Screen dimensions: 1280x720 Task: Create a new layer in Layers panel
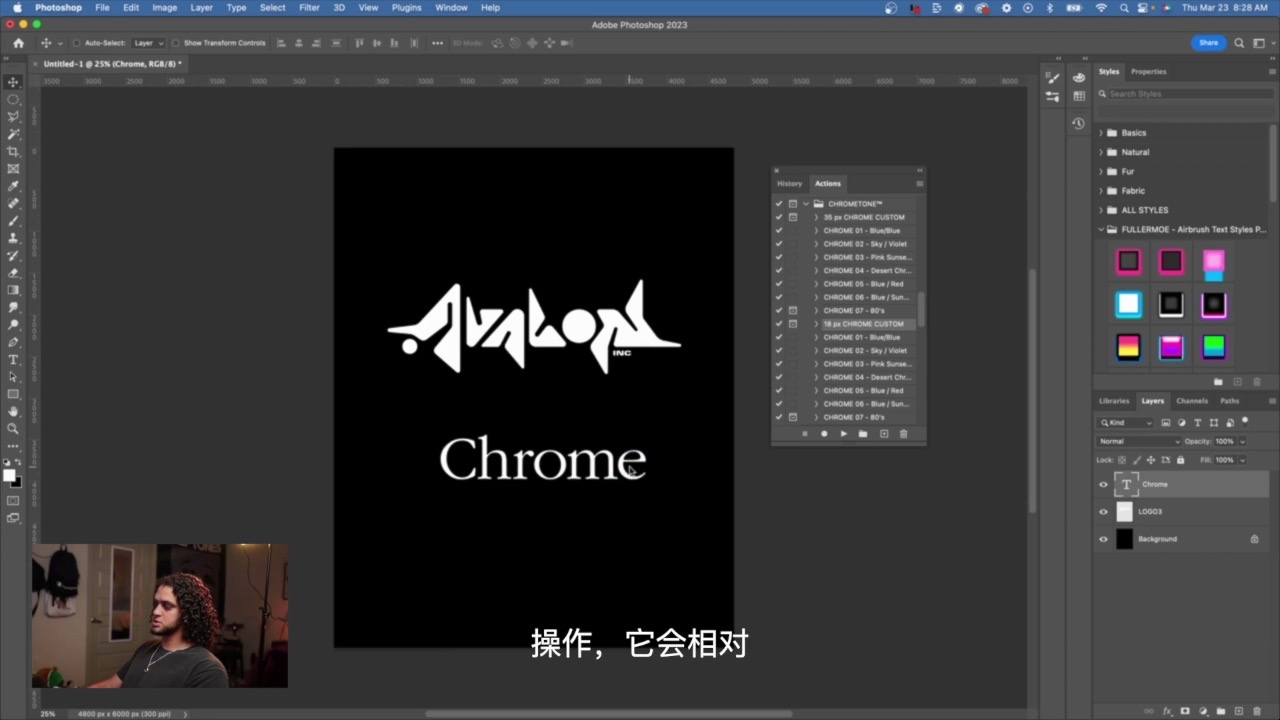click(1238, 711)
